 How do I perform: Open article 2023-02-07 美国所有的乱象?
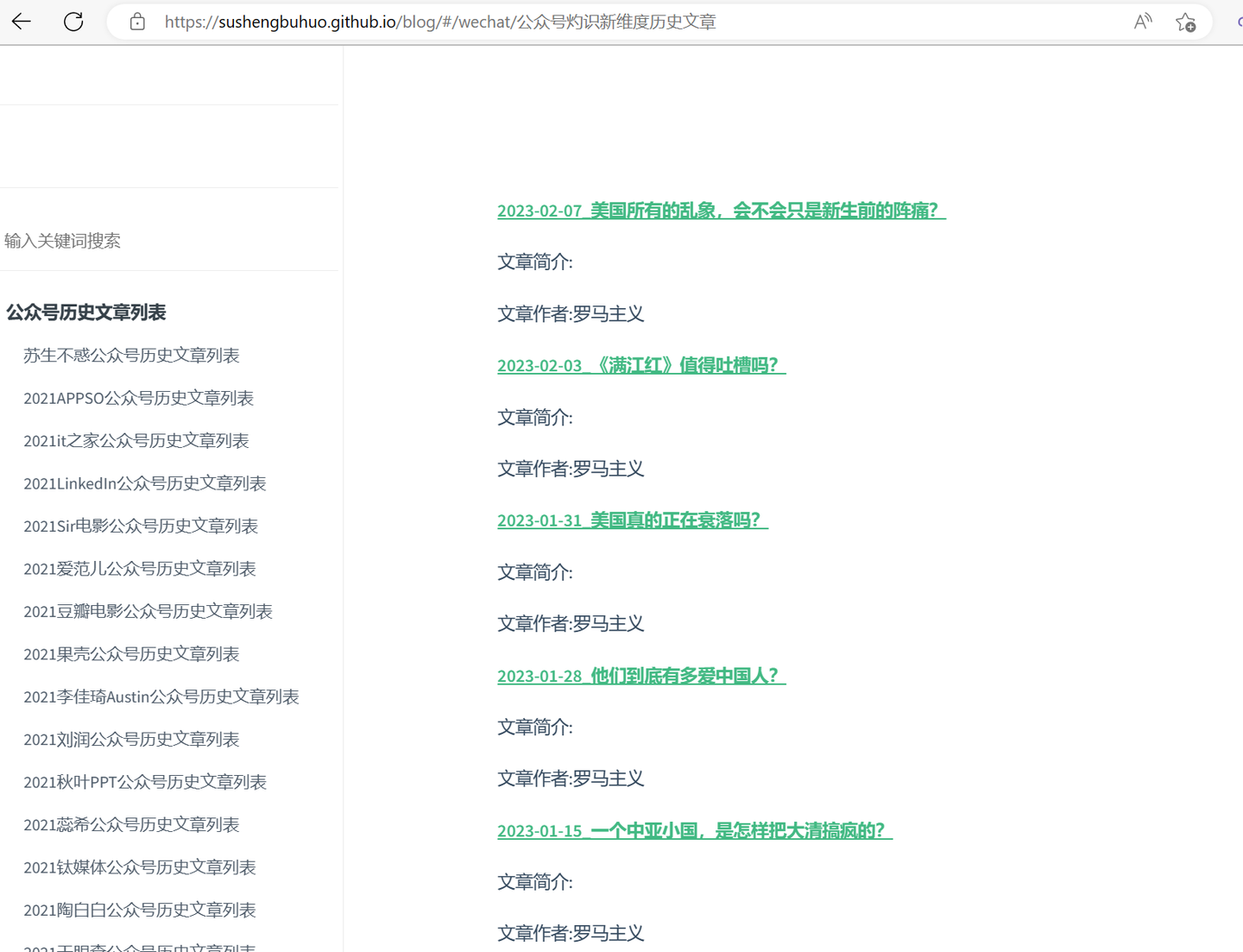[722, 211]
